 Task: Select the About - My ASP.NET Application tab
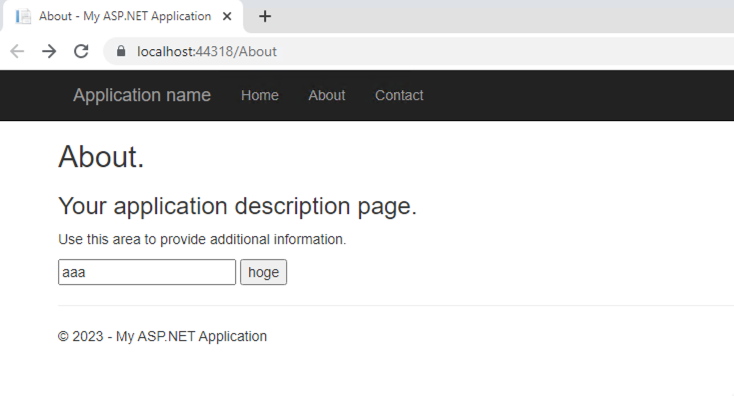(x=123, y=16)
